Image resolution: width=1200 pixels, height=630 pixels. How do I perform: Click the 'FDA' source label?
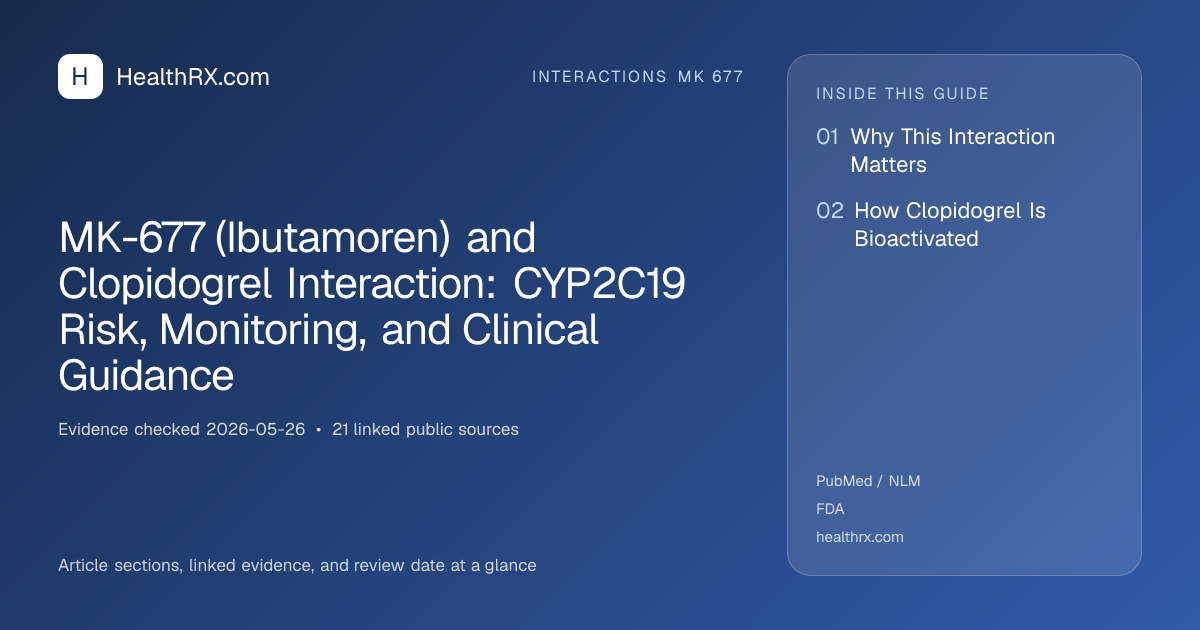830,509
